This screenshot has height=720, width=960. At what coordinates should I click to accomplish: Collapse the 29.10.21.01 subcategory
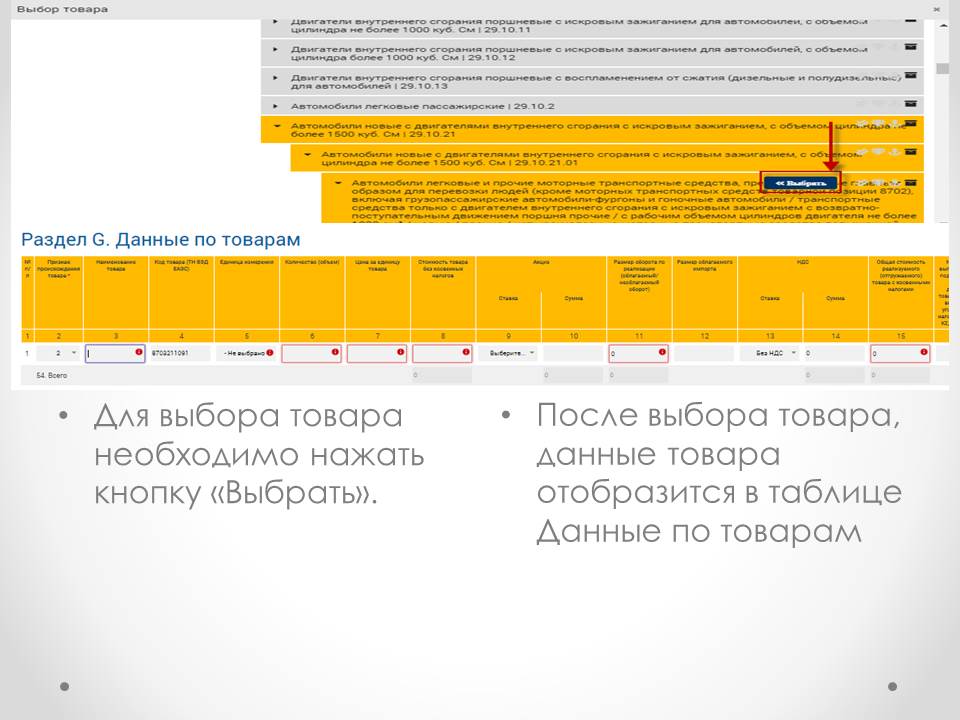tap(308, 155)
